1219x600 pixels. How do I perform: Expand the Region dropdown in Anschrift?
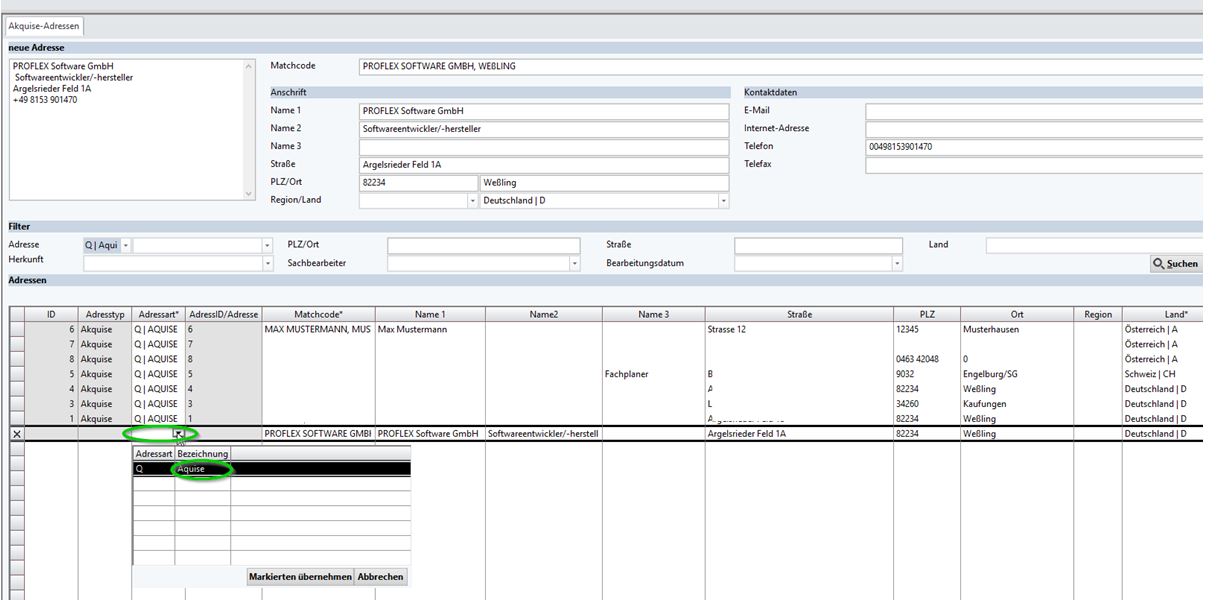pyautogui.click(x=473, y=201)
